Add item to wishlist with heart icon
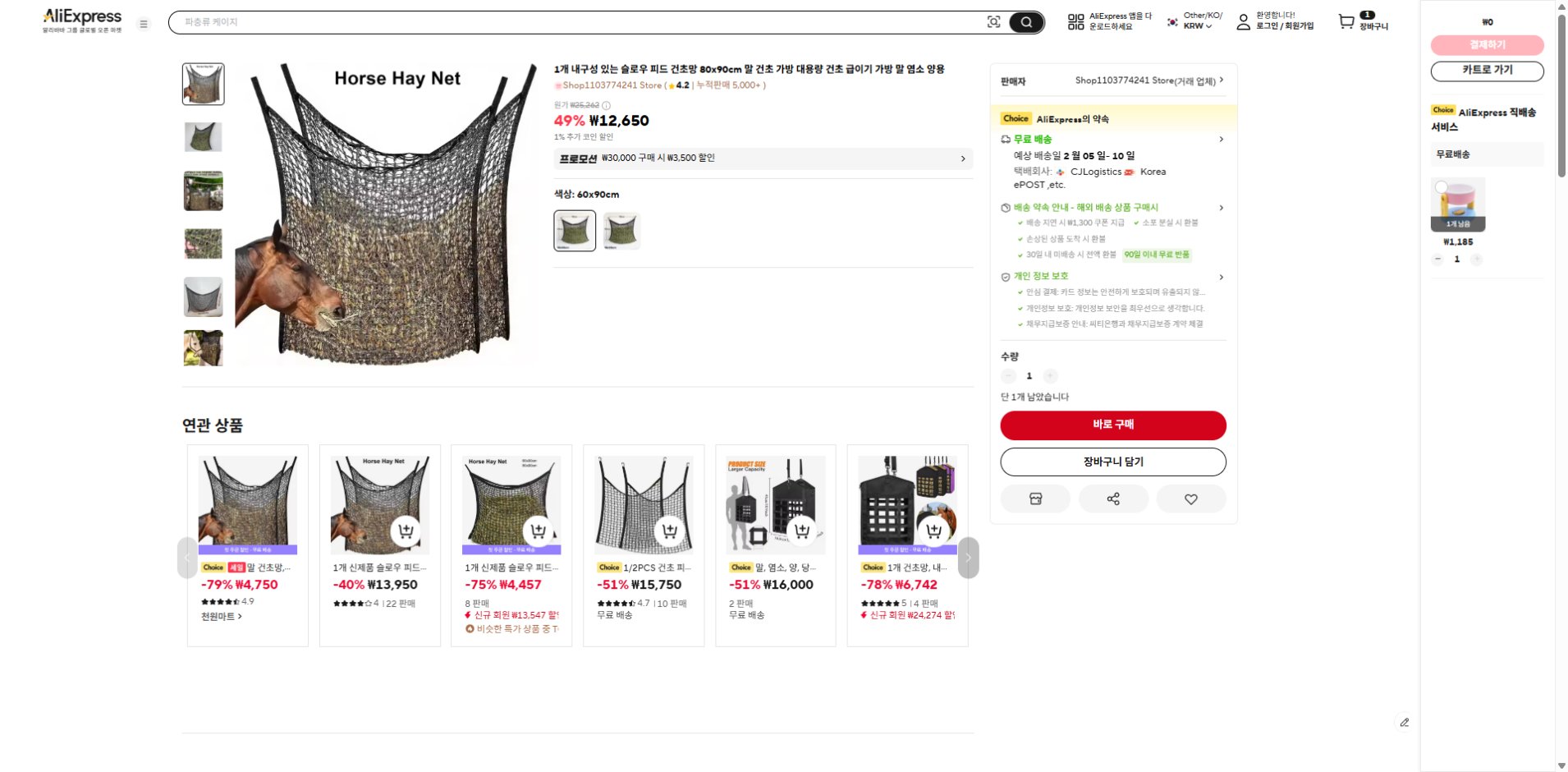The height and width of the screenshot is (772, 1568). tap(1190, 499)
